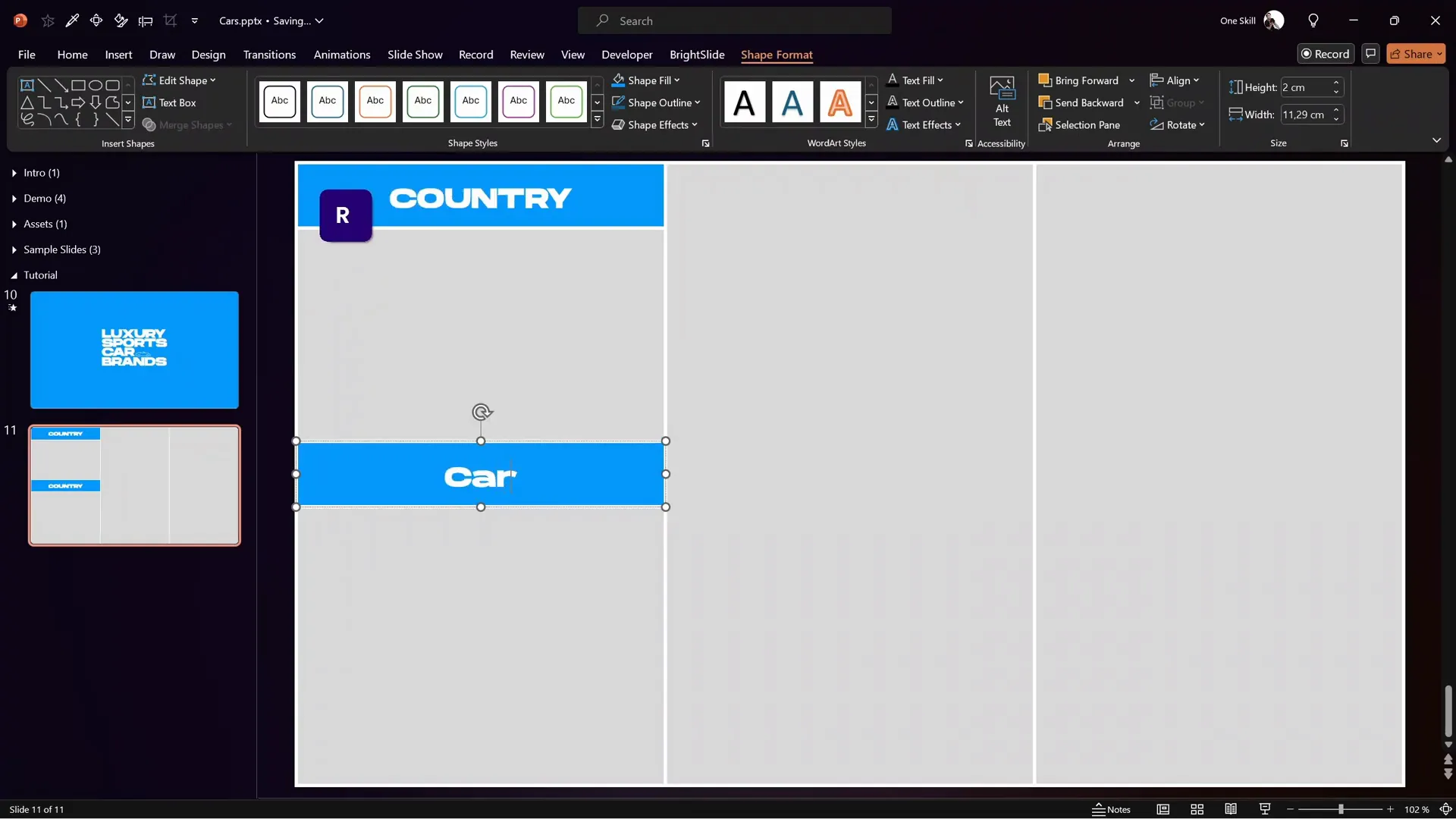Switch to Slide Sorter view toggle

[x=1197, y=809]
